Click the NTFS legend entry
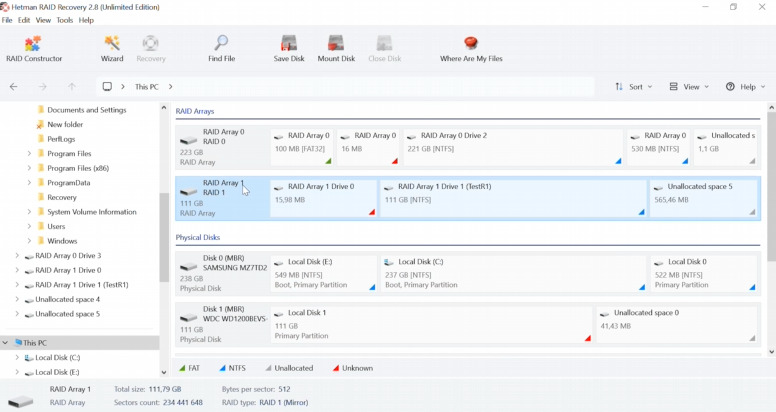Screen dimensions: 776x412 coord(232,368)
